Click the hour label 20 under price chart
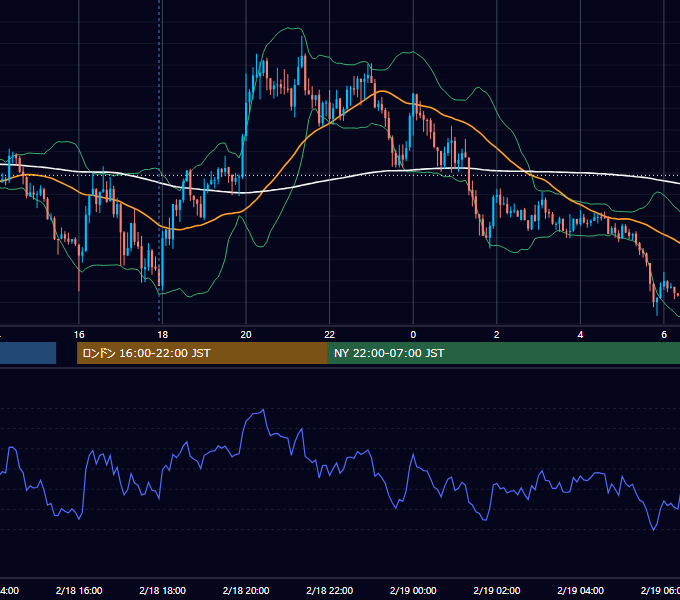This screenshot has width=680, height=600. tap(246, 335)
